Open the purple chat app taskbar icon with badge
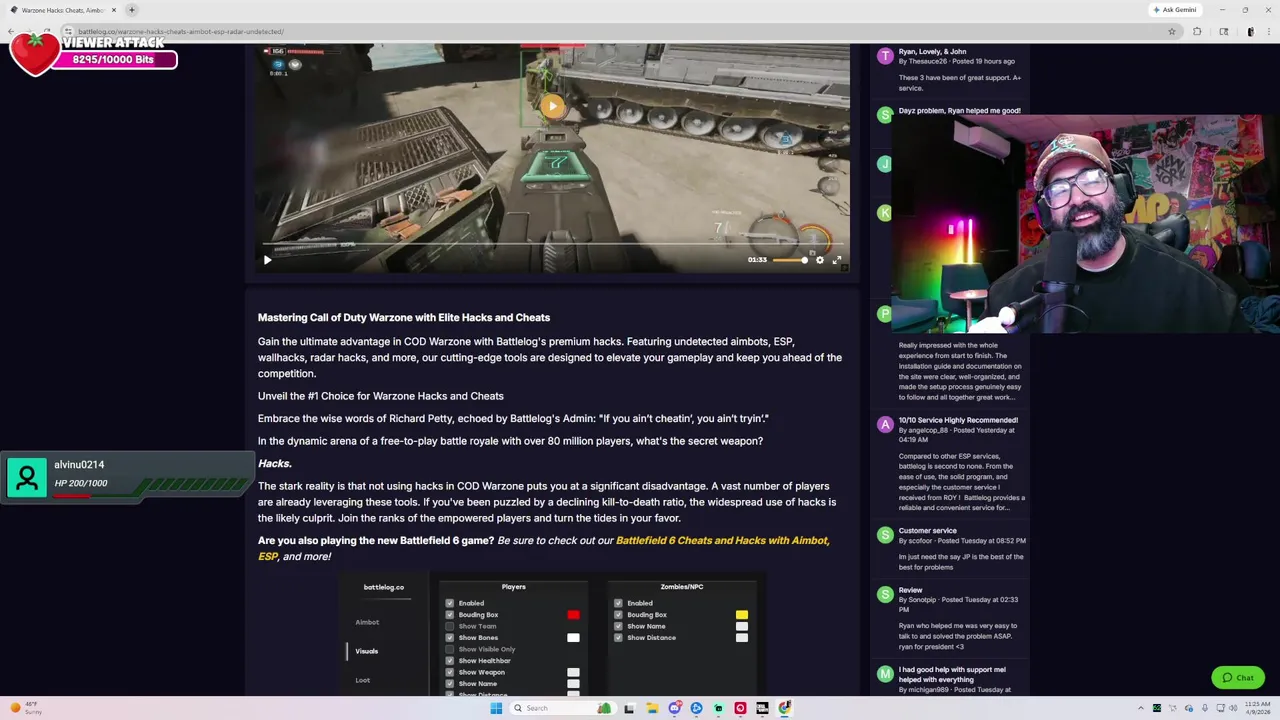 pos(674,708)
